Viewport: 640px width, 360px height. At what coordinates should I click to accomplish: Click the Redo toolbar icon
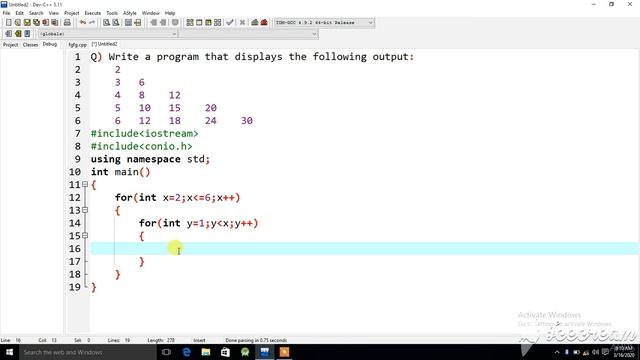[x=92, y=22]
